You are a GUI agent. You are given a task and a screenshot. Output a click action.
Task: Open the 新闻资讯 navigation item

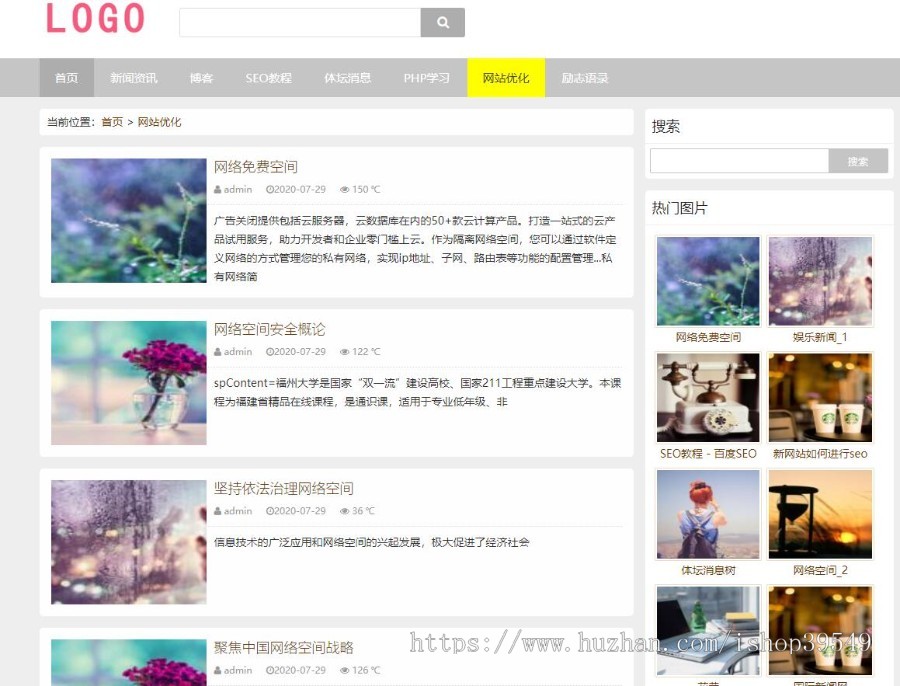[x=134, y=77]
